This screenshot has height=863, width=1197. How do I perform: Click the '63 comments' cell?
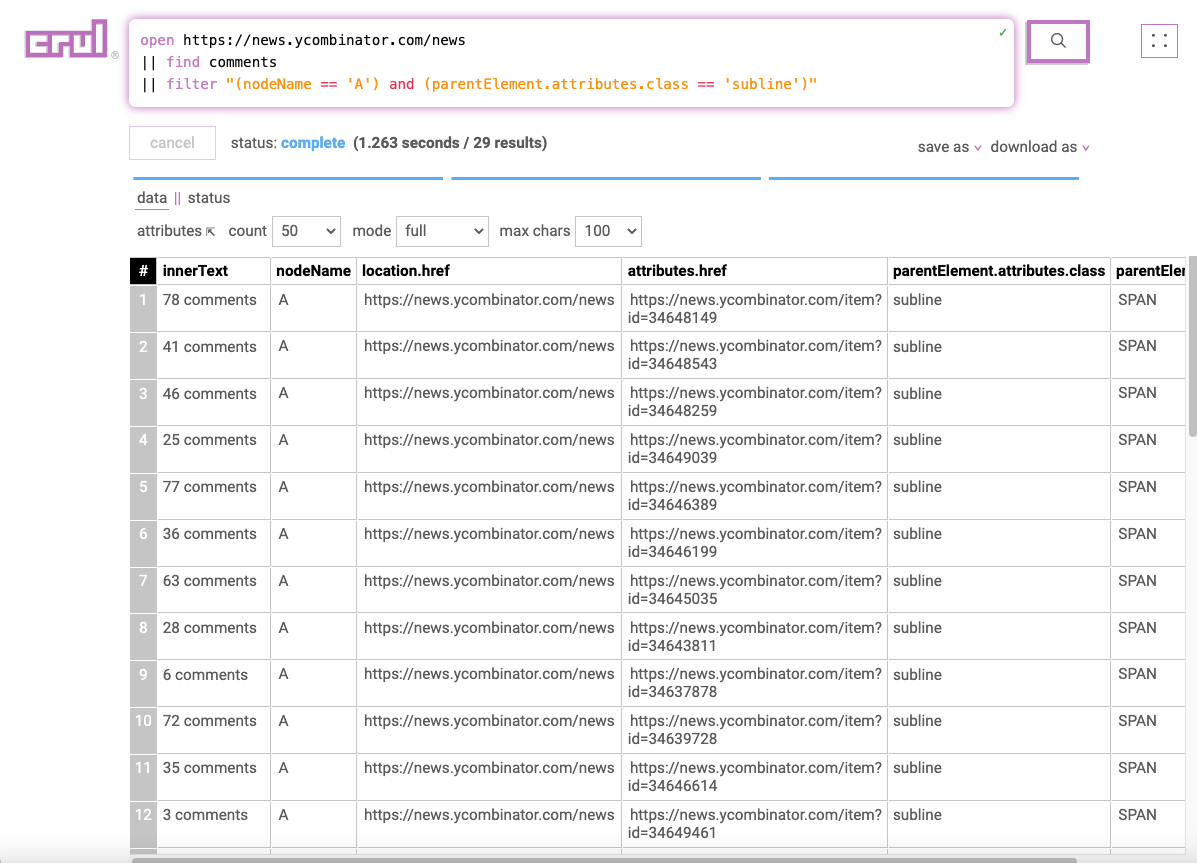point(213,590)
